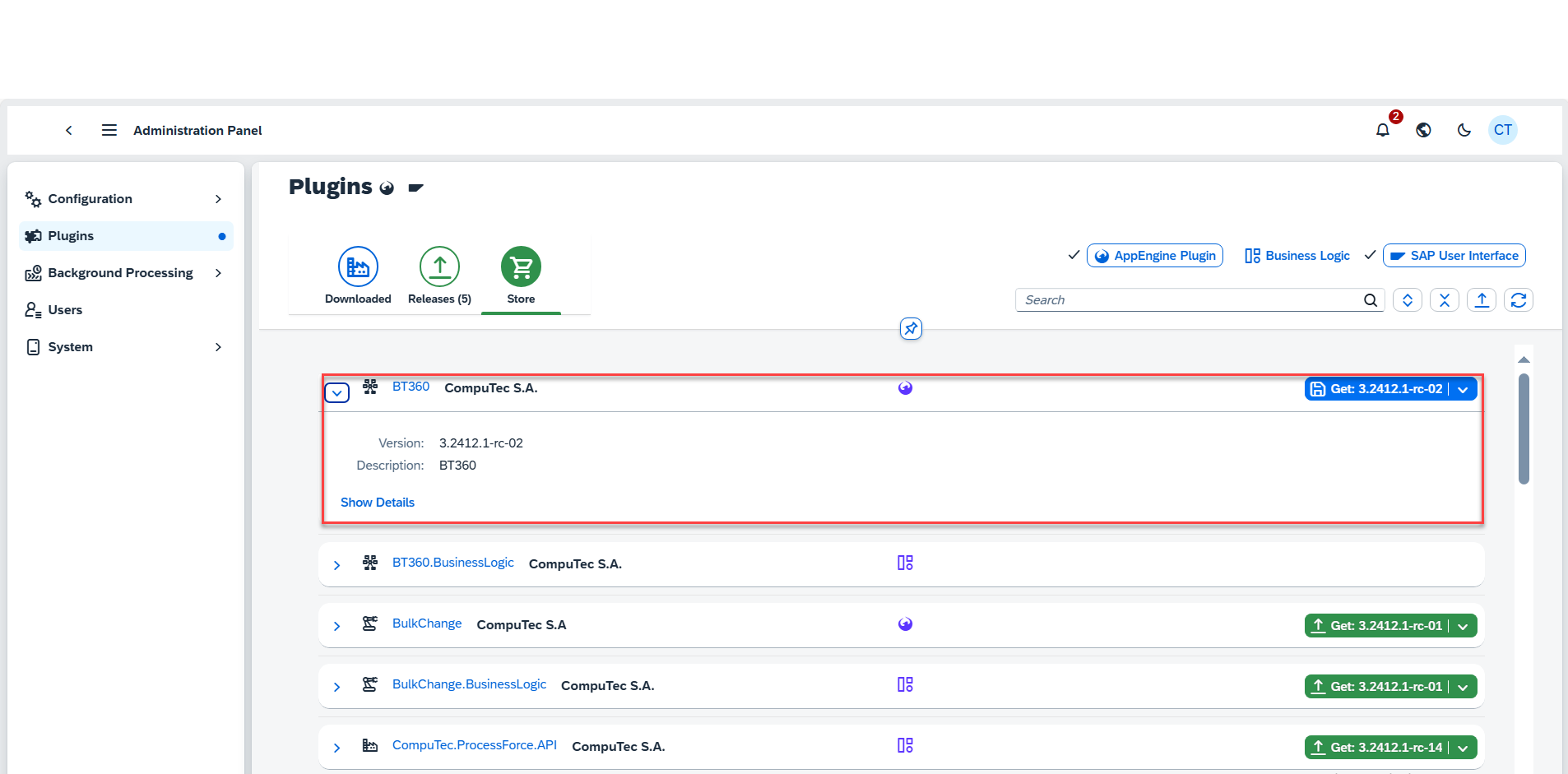Toggle the Business Logic filter
Image resolution: width=1568 pixels, height=774 pixels.
1297,256
